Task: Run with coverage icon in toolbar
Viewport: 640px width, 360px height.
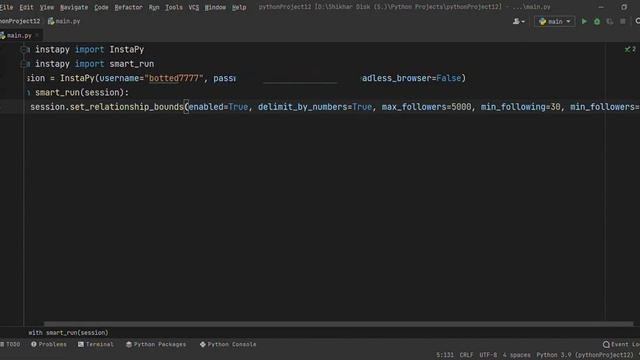Action: [610, 21]
